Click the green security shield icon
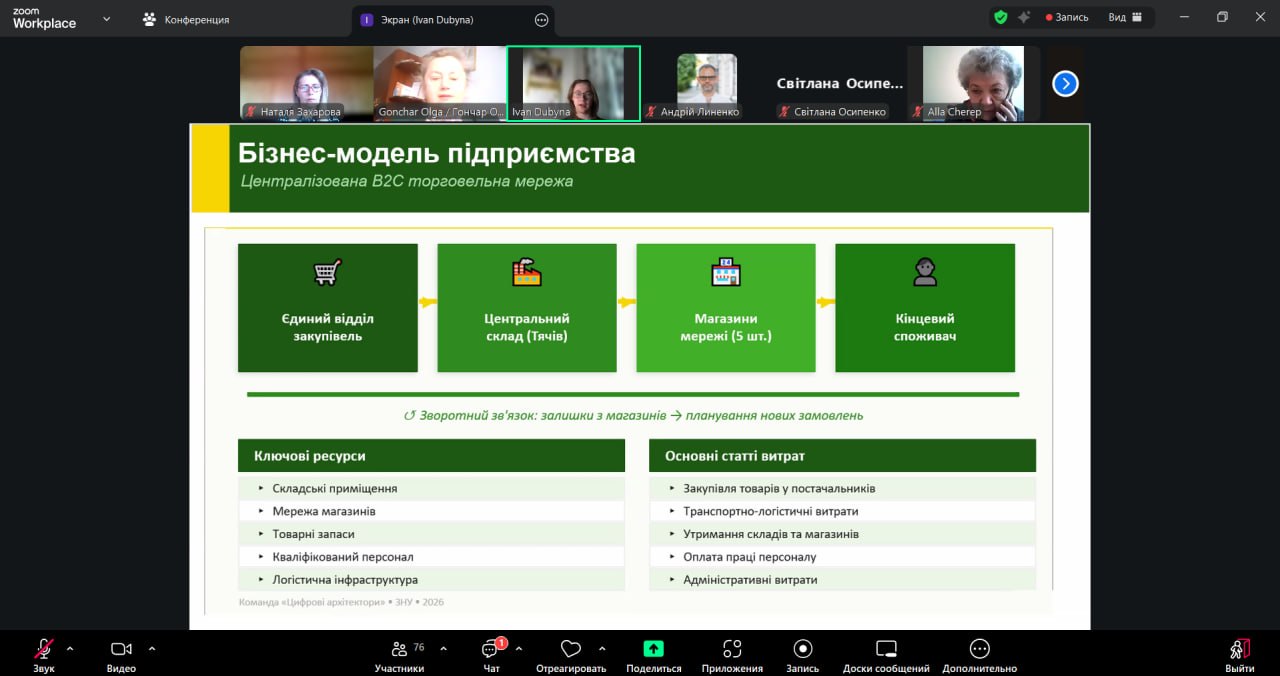Screen dimensions: 1280x676 [1000, 17]
